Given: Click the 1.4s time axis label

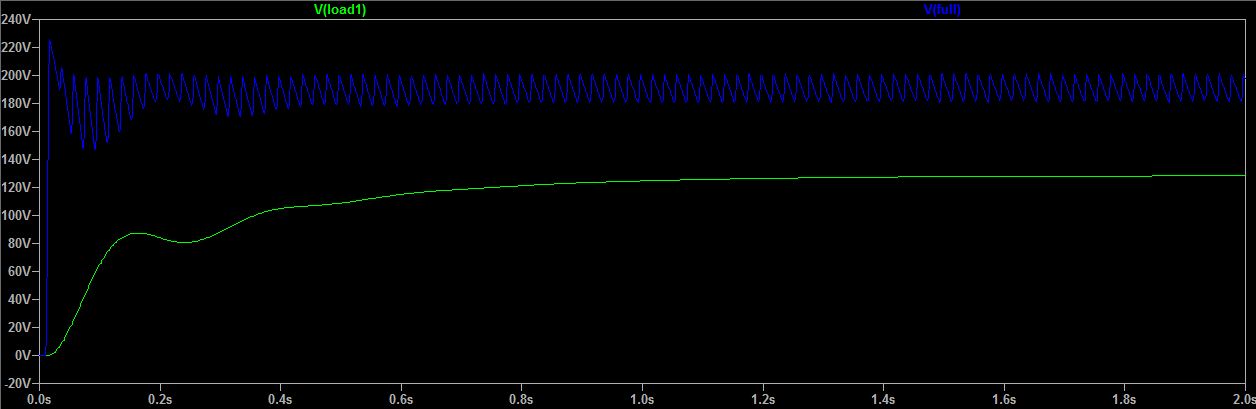Looking at the screenshot, I should (x=883, y=399).
